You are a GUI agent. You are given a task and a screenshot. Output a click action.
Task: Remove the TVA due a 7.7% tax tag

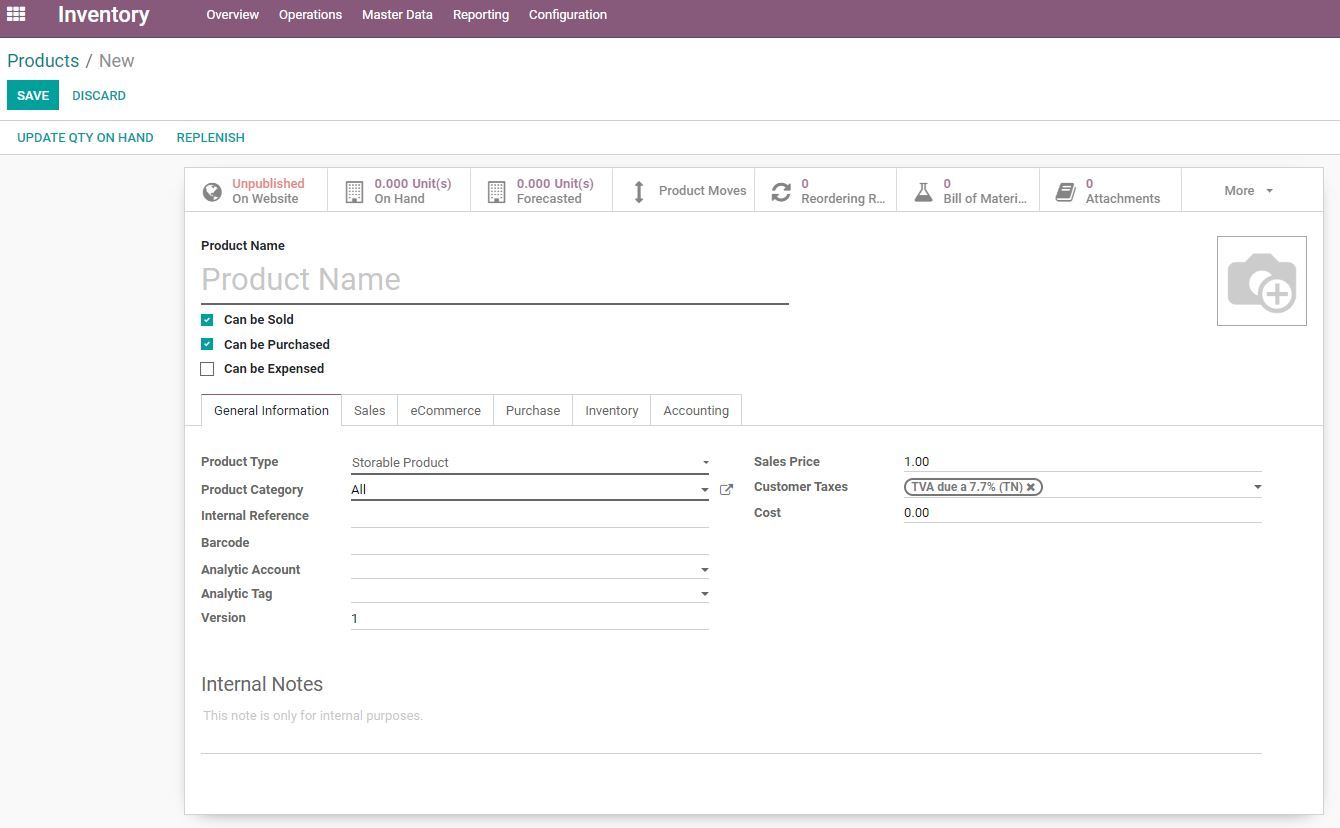pos(1031,487)
